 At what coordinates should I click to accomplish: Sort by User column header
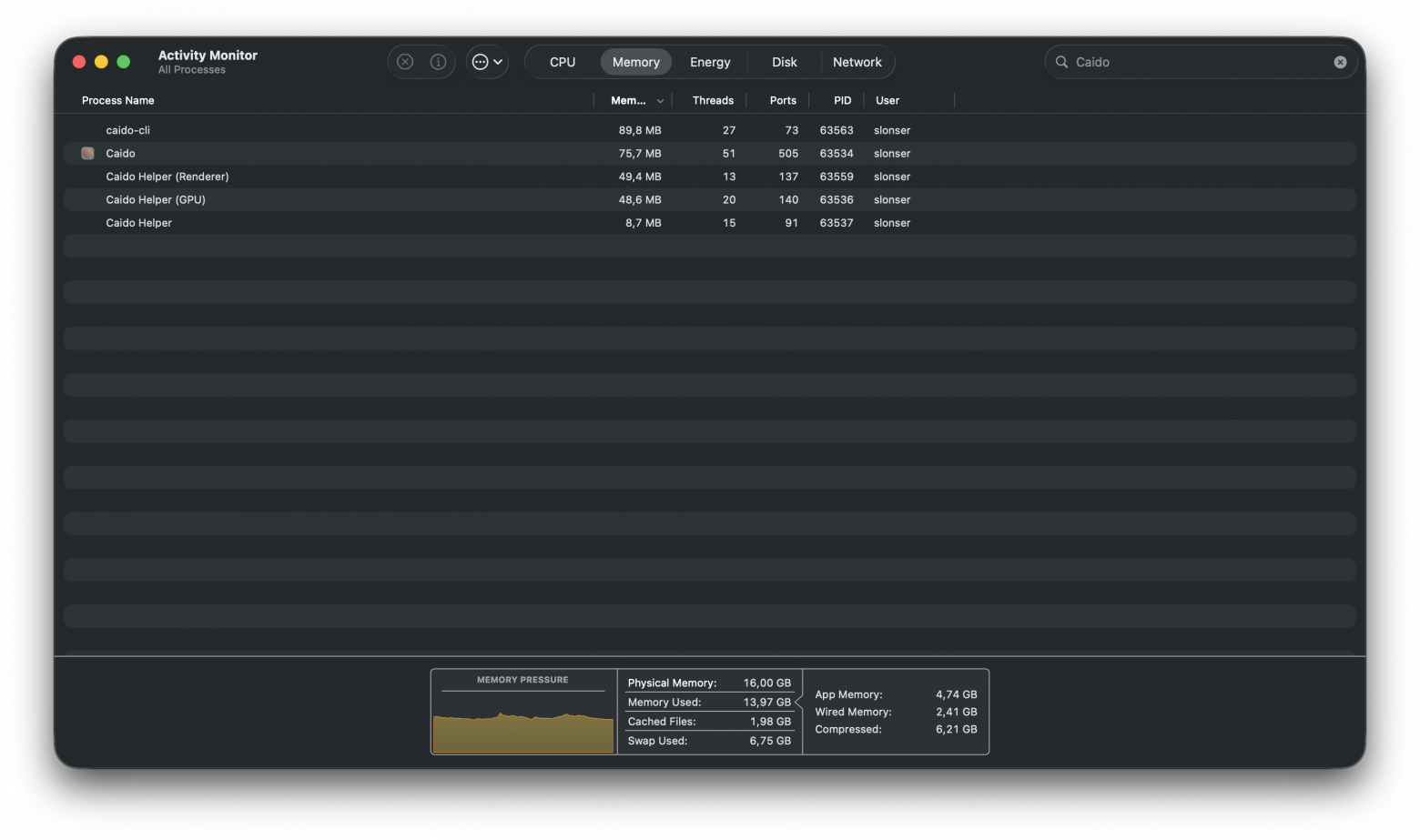[x=887, y=100]
